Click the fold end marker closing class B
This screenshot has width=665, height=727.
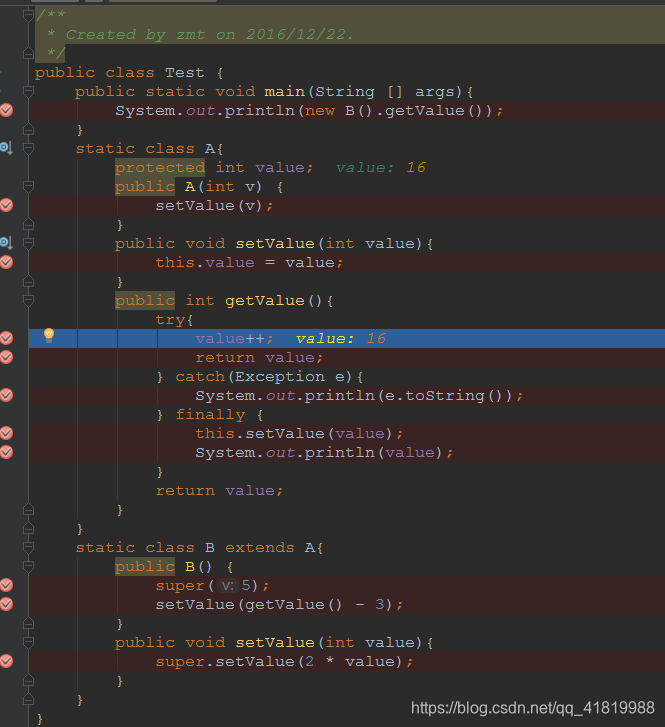tap(28, 699)
